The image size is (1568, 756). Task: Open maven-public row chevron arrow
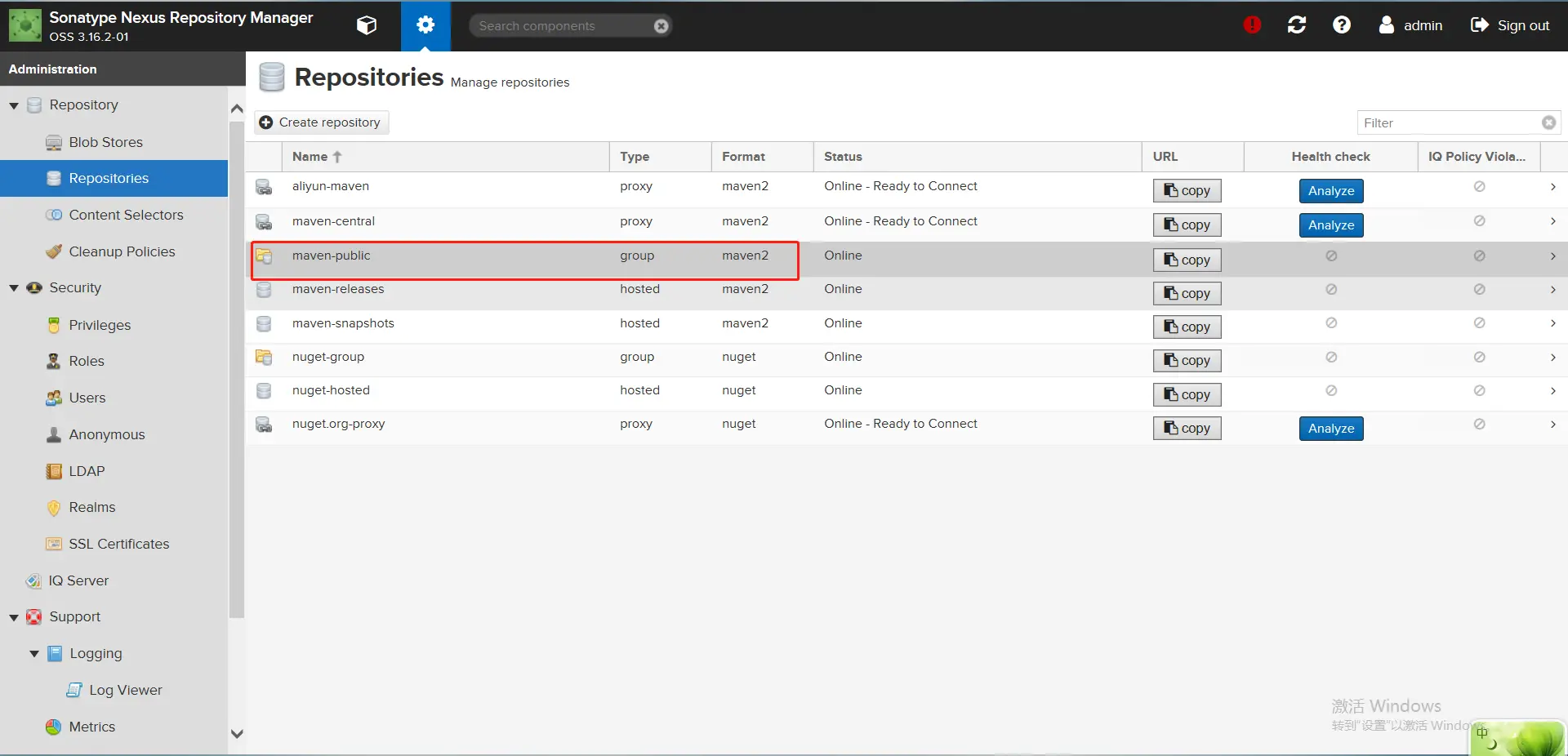coord(1552,256)
